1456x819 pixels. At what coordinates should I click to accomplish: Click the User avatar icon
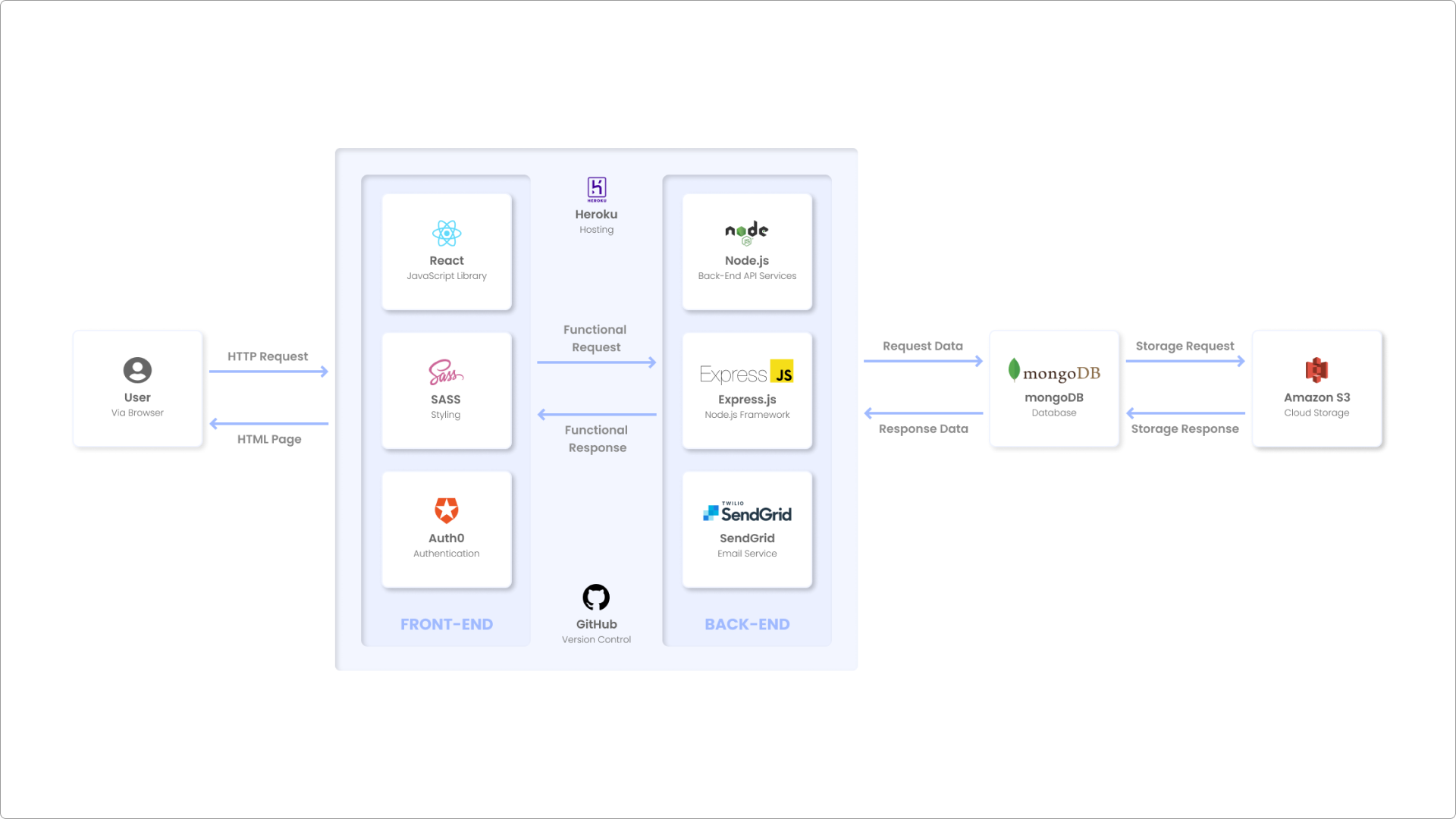coord(137,370)
